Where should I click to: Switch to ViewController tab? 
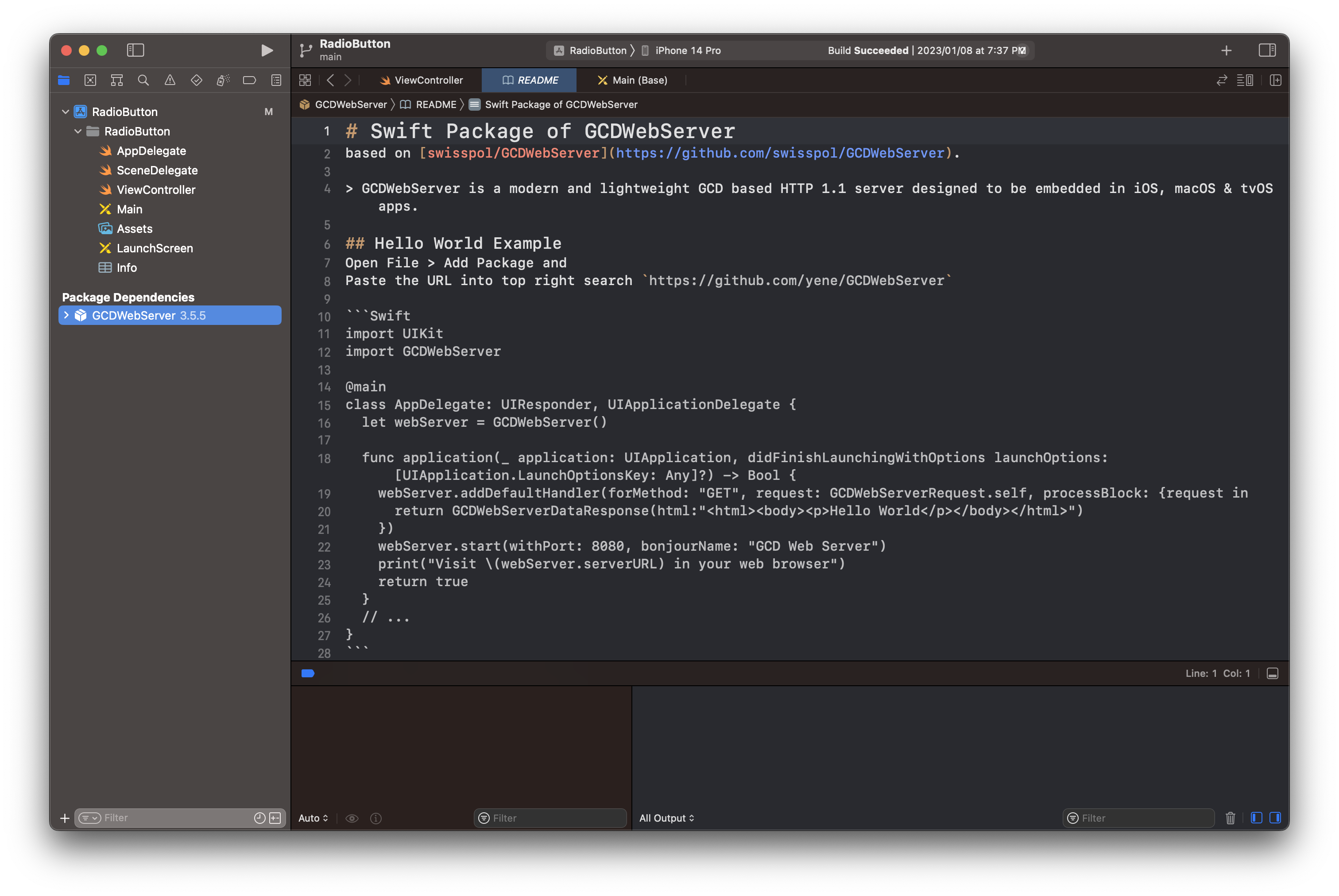421,80
